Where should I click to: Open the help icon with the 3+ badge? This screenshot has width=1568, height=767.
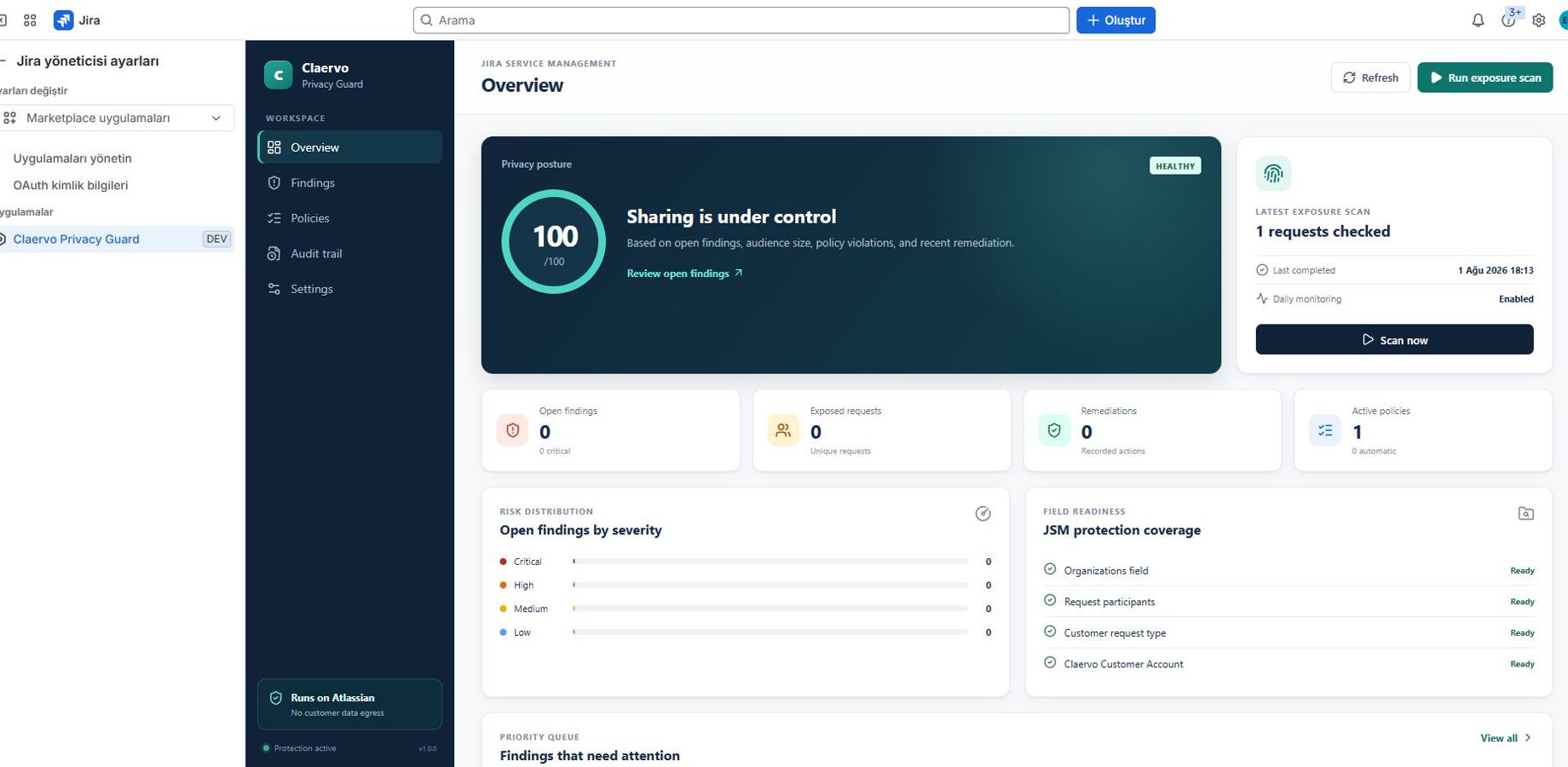pos(1509,19)
